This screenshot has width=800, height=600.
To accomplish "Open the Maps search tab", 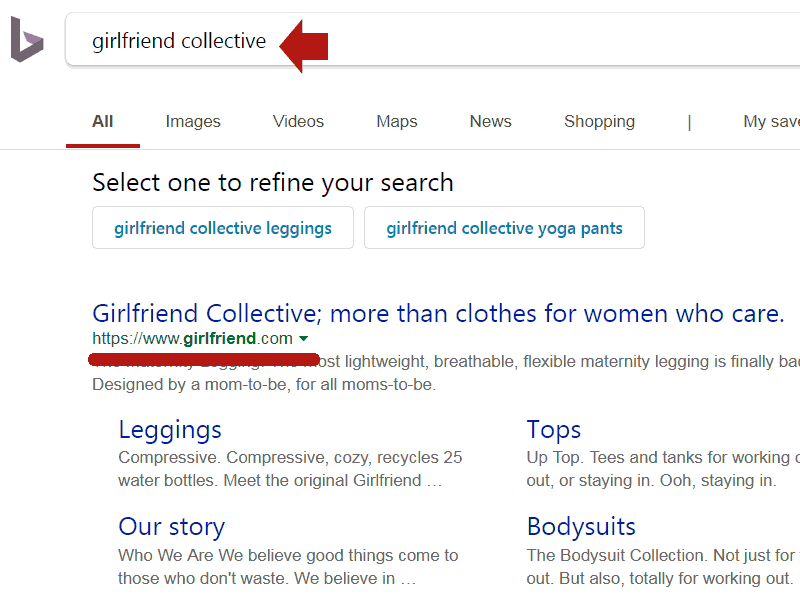I will pyautogui.click(x=396, y=121).
